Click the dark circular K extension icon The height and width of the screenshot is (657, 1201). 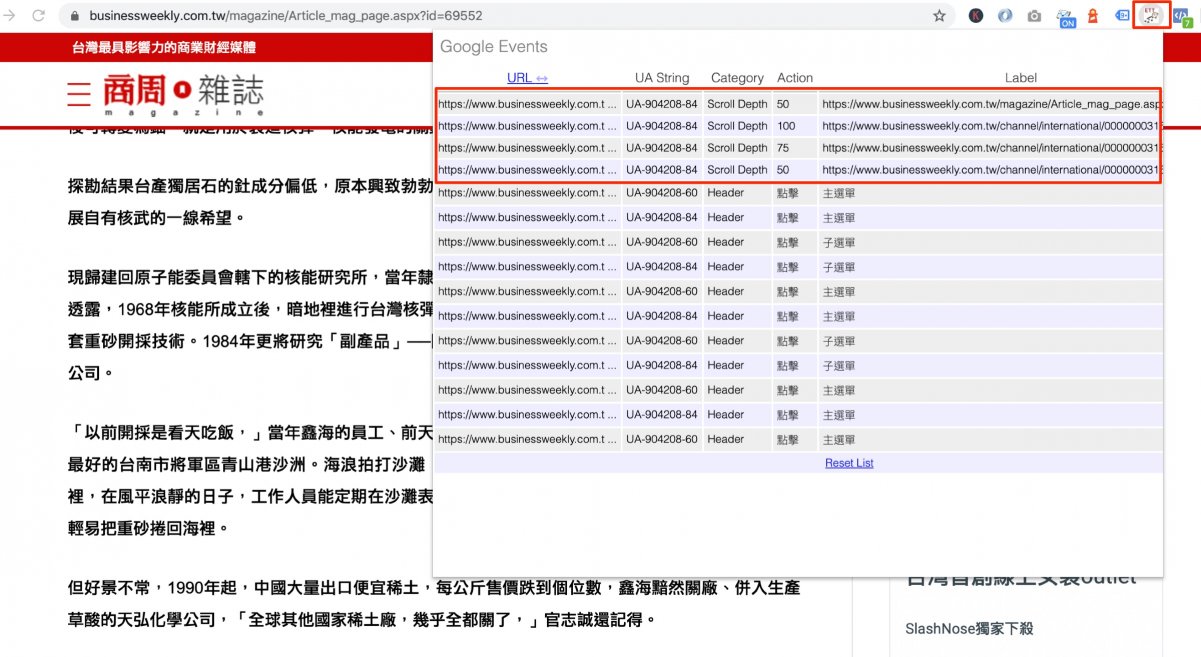[x=975, y=16]
